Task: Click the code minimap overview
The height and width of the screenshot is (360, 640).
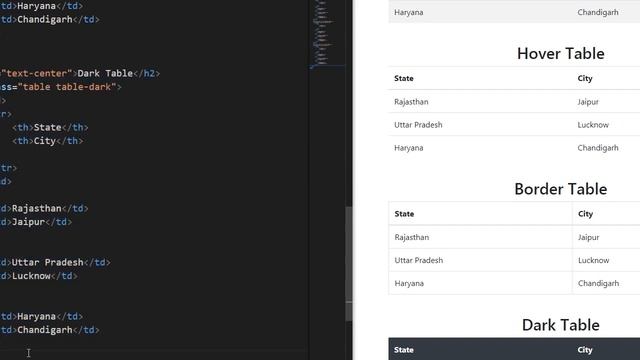Action: [327, 33]
